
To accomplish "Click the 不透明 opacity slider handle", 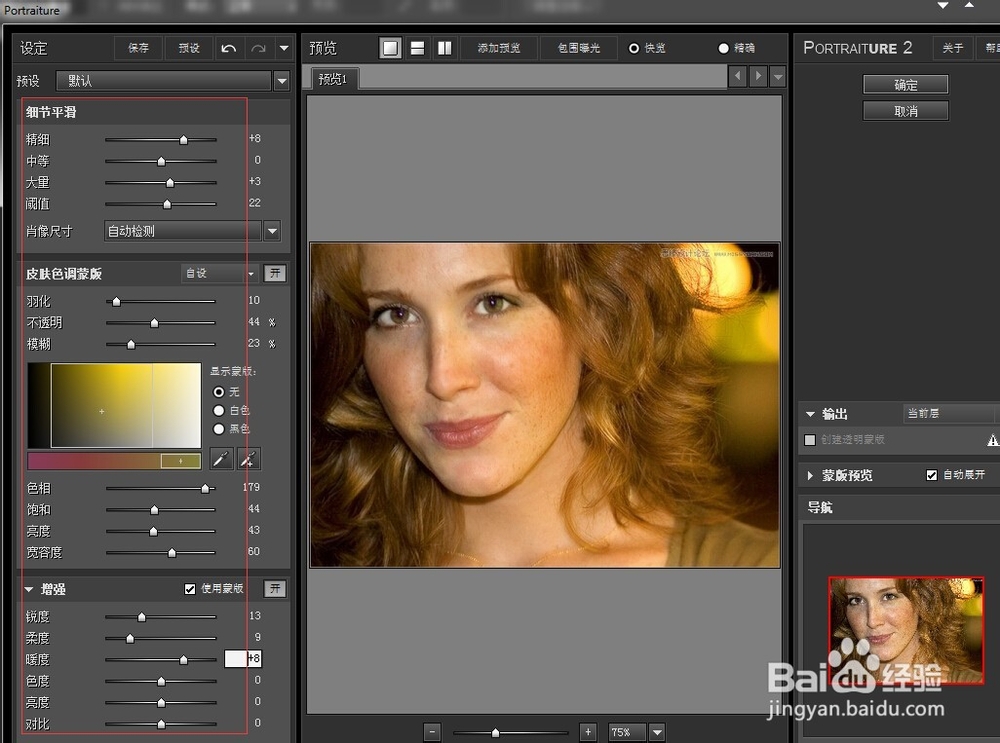I will [x=154, y=323].
